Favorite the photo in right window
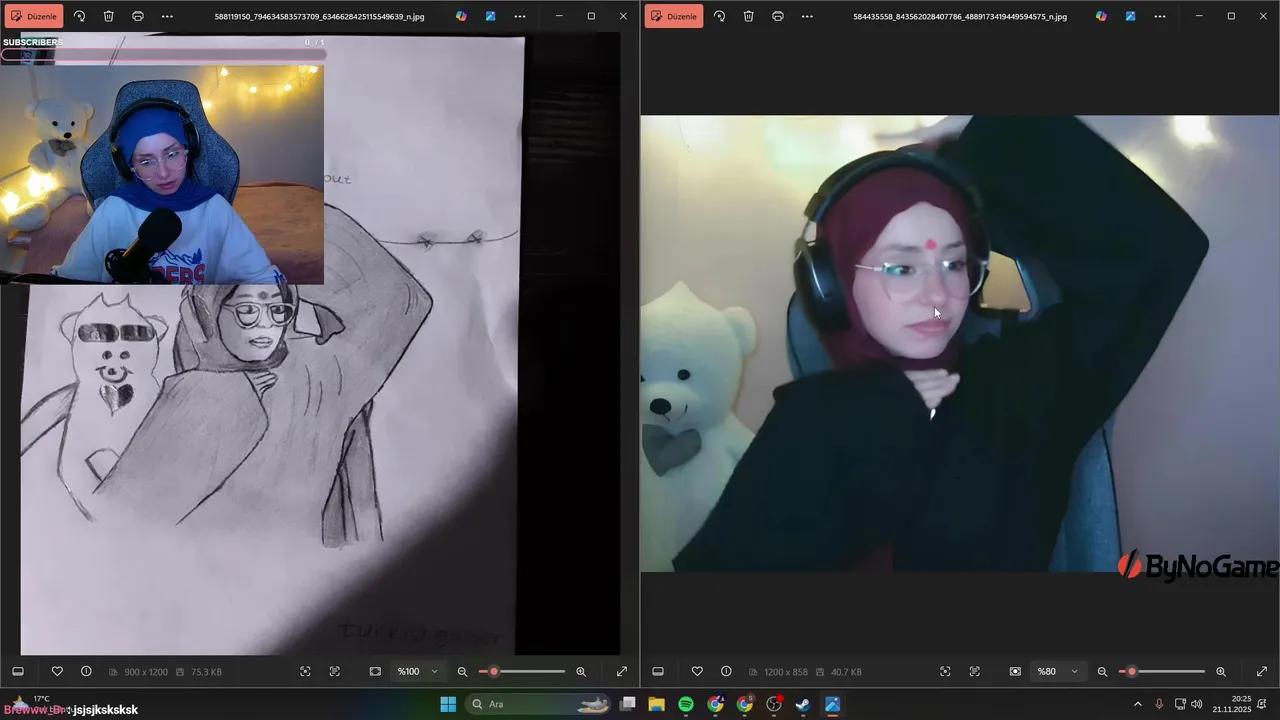Image resolution: width=1280 pixels, height=720 pixels. tap(697, 671)
